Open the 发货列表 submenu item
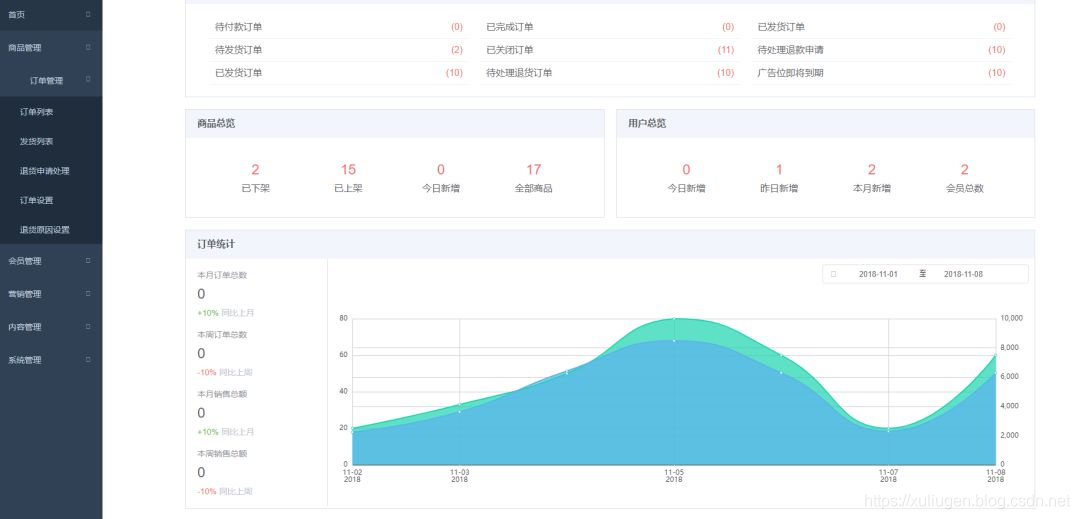Viewport: 1080px width, 519px height. point(37,142)
